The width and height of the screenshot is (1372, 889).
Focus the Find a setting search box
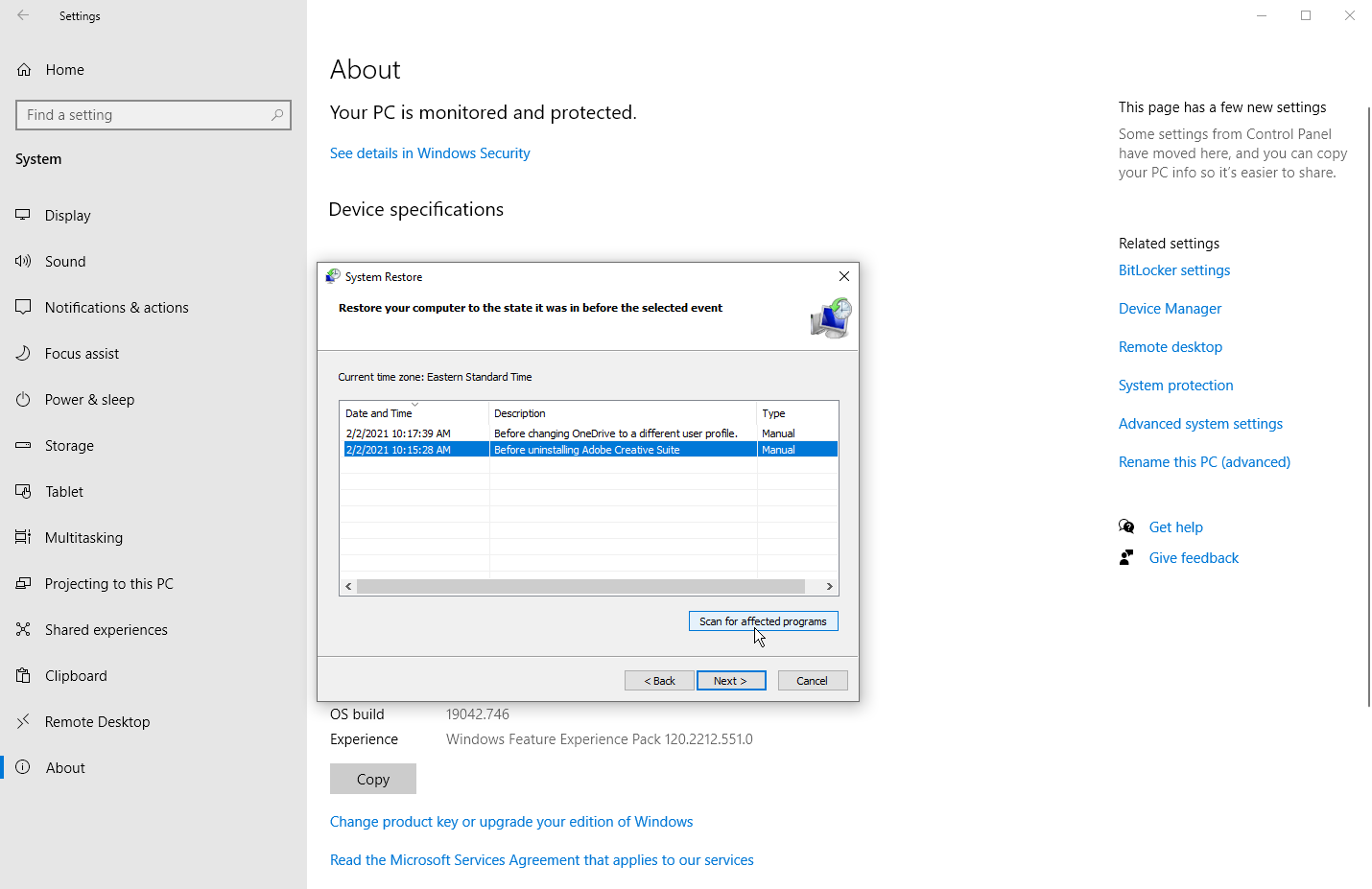click(x=154, y=115)
